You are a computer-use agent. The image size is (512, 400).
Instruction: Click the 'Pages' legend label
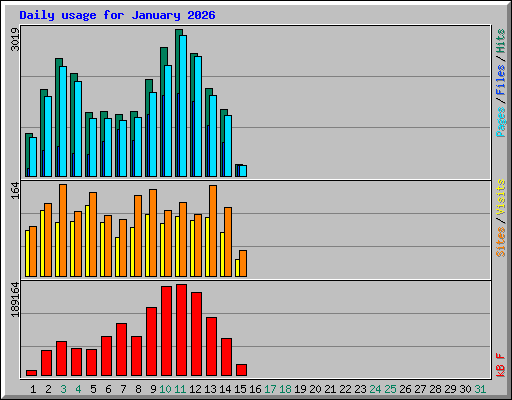click(500, 122)
